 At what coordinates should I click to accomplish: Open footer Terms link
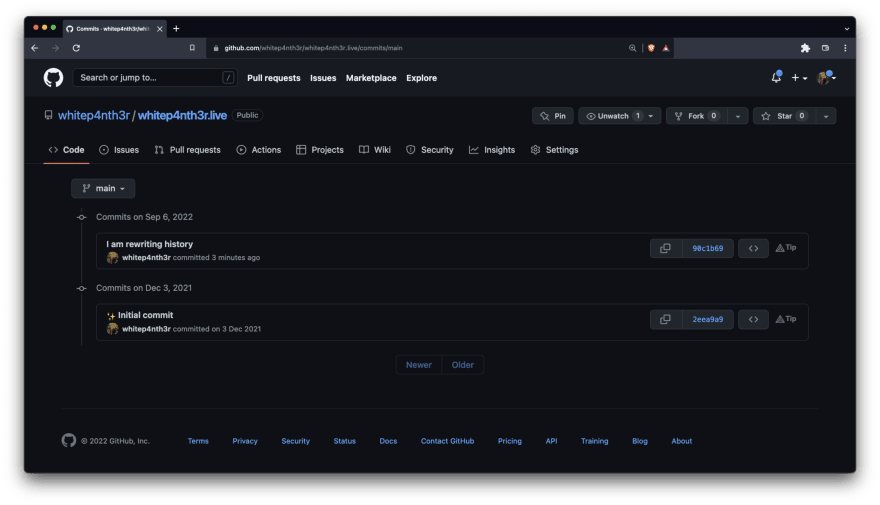pos(198,441)
